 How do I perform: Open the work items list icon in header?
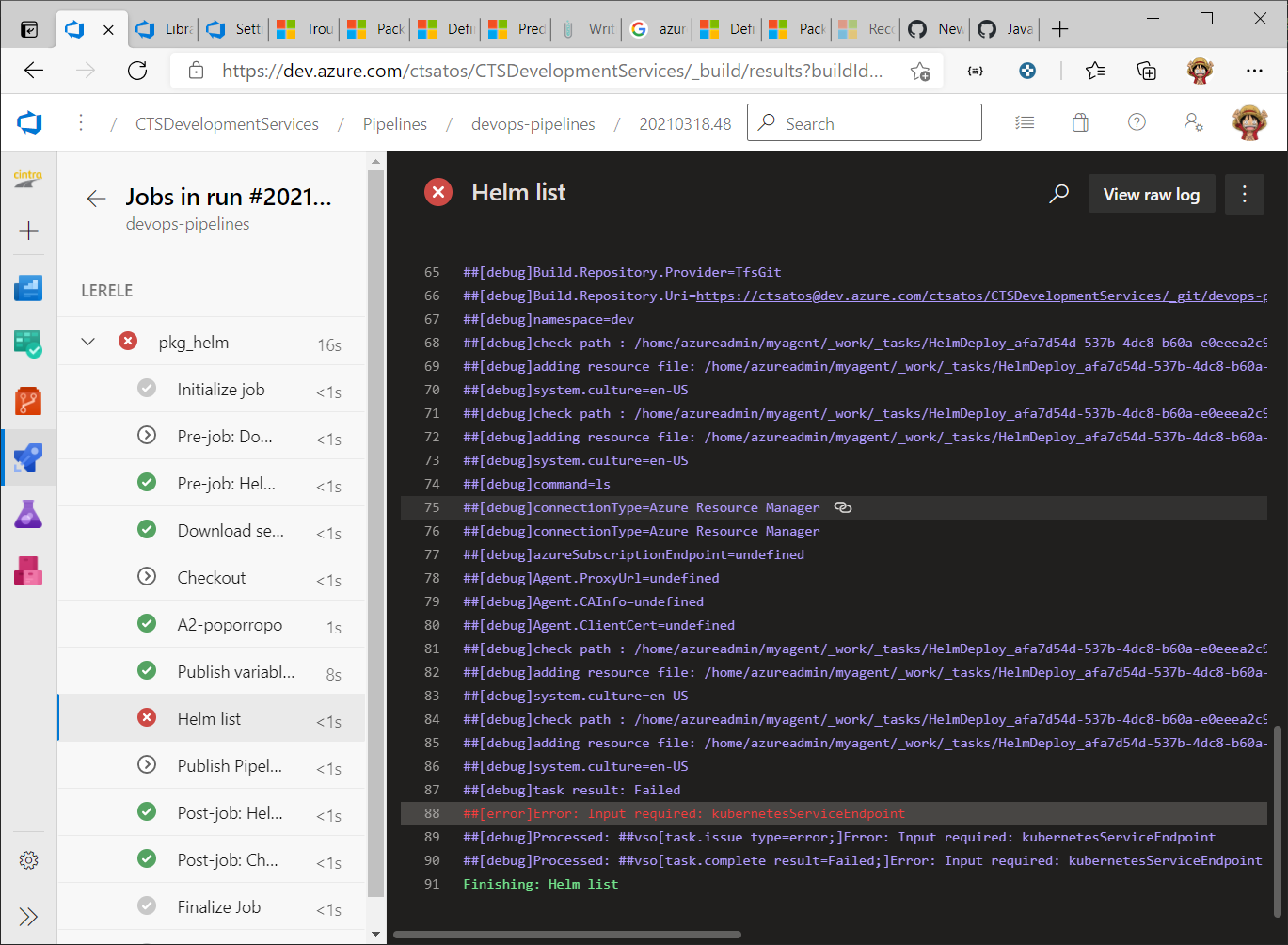[1025, 121]
